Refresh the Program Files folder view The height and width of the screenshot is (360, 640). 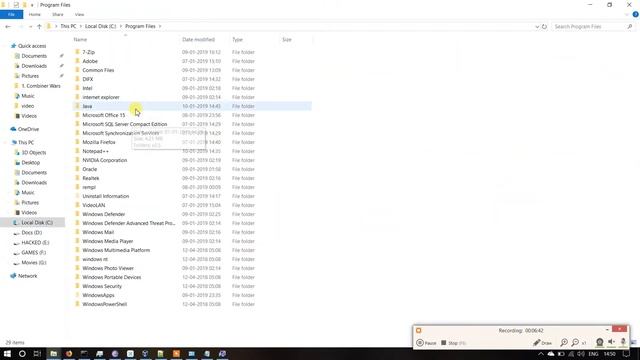tap(544, 27)
